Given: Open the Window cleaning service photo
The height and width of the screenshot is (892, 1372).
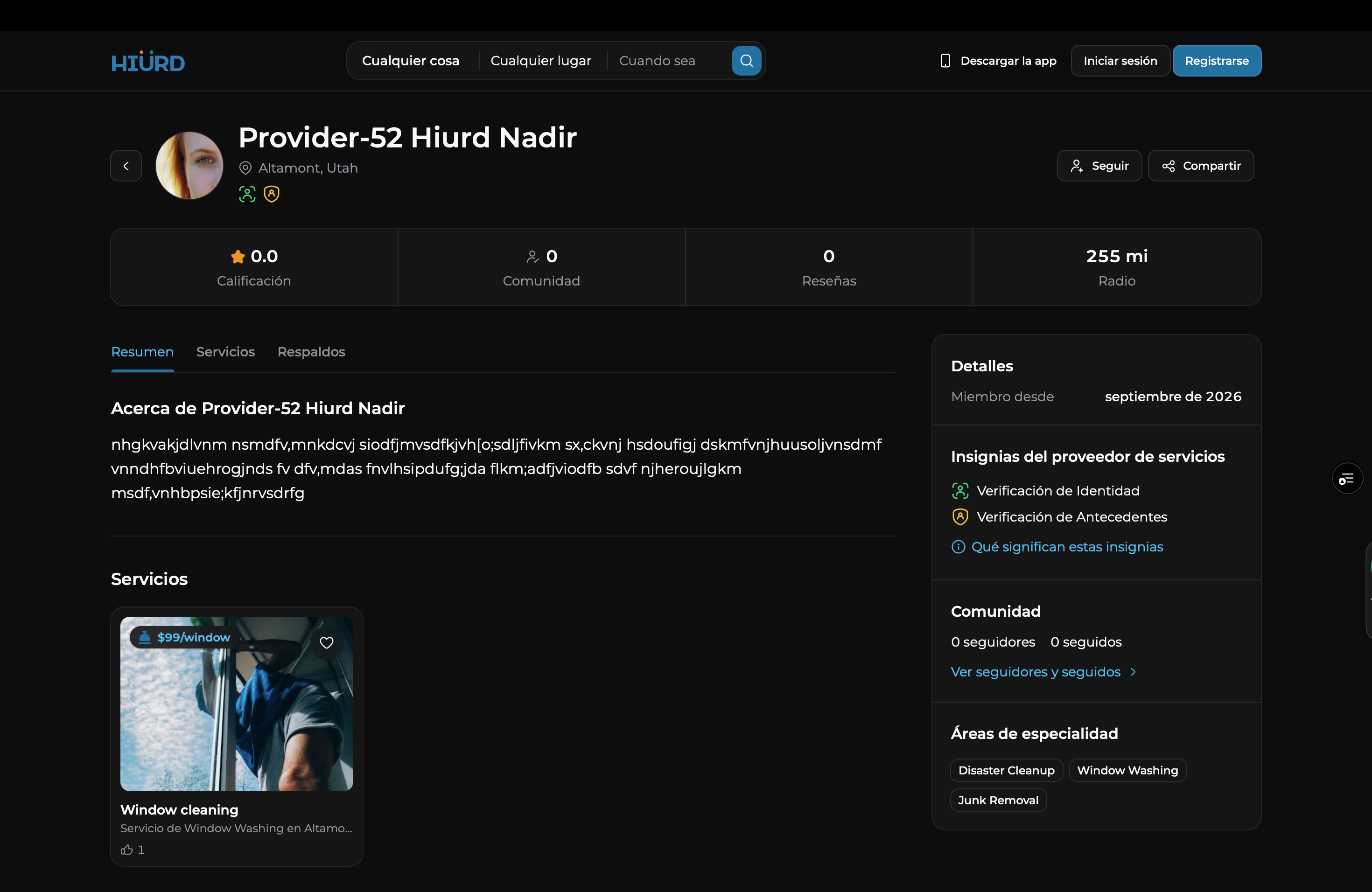Looking at the screenshot, I should [x=236, y=704].
